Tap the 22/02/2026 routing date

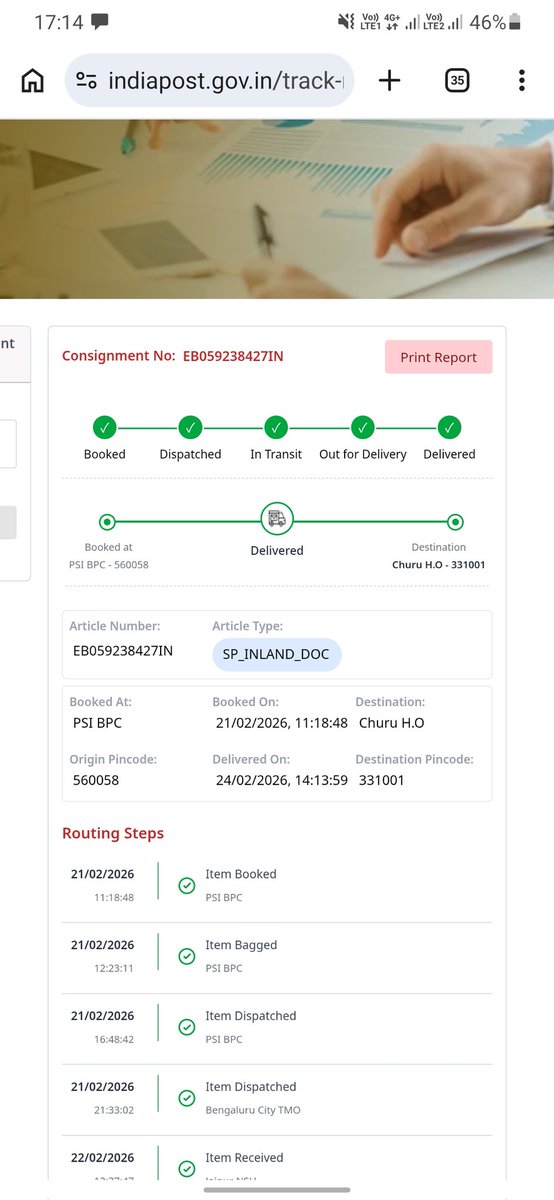(103, 1158)
